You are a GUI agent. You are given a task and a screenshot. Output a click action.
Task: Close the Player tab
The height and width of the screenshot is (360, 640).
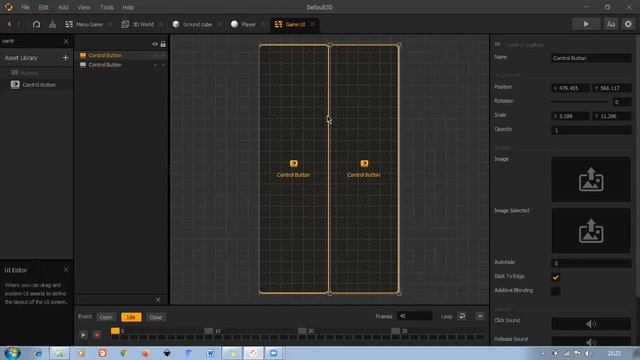pos(263,24)
